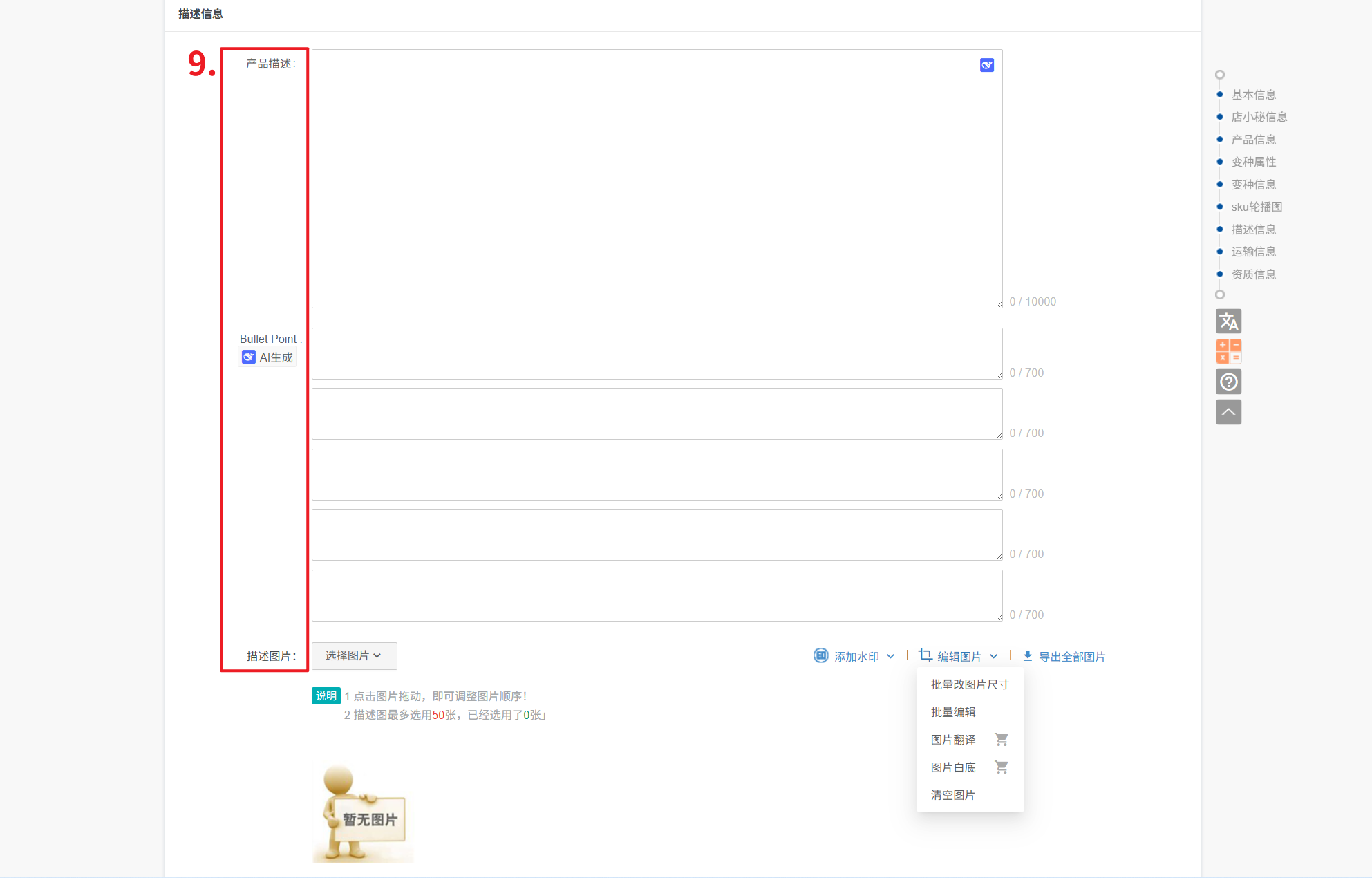Choose 批量编辑 from the menu
This screenshot has width=1372, height=878.
click(x=952, y=712)
